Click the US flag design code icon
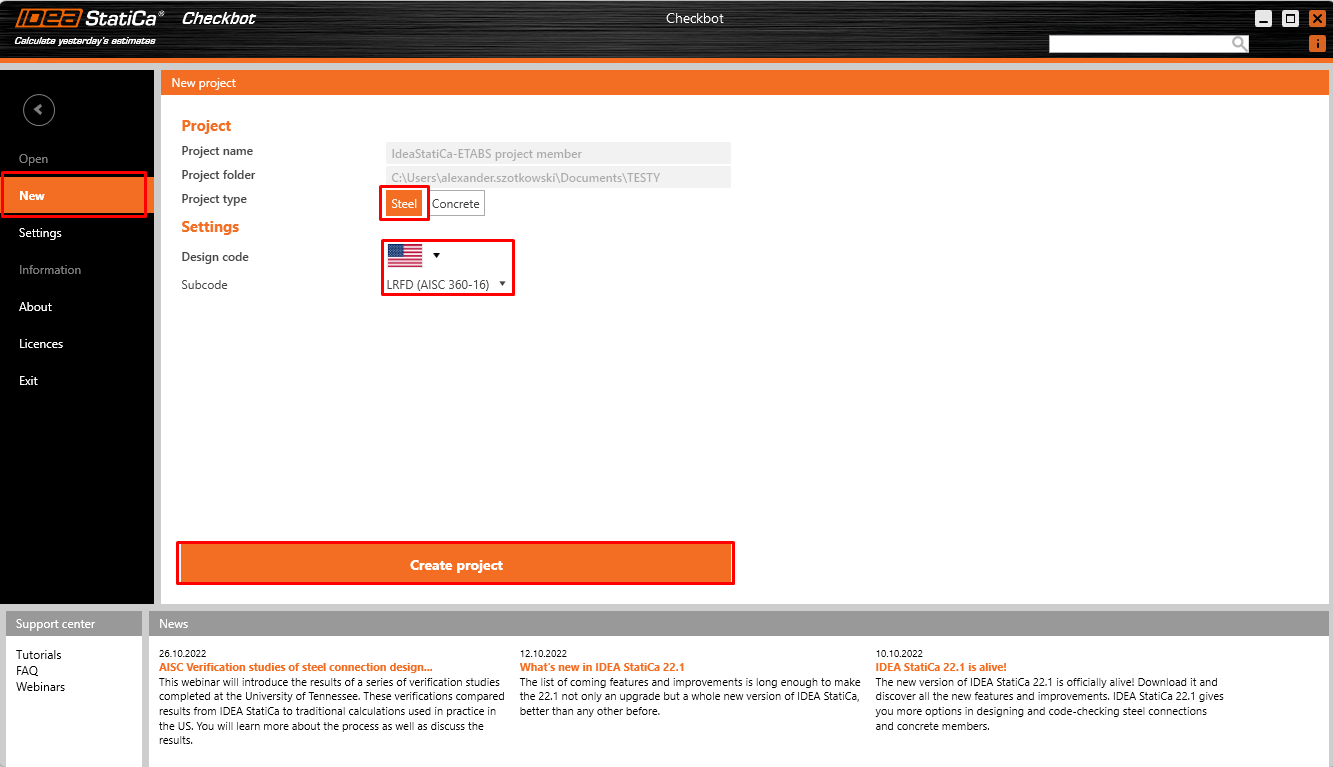 pos(404,255)
